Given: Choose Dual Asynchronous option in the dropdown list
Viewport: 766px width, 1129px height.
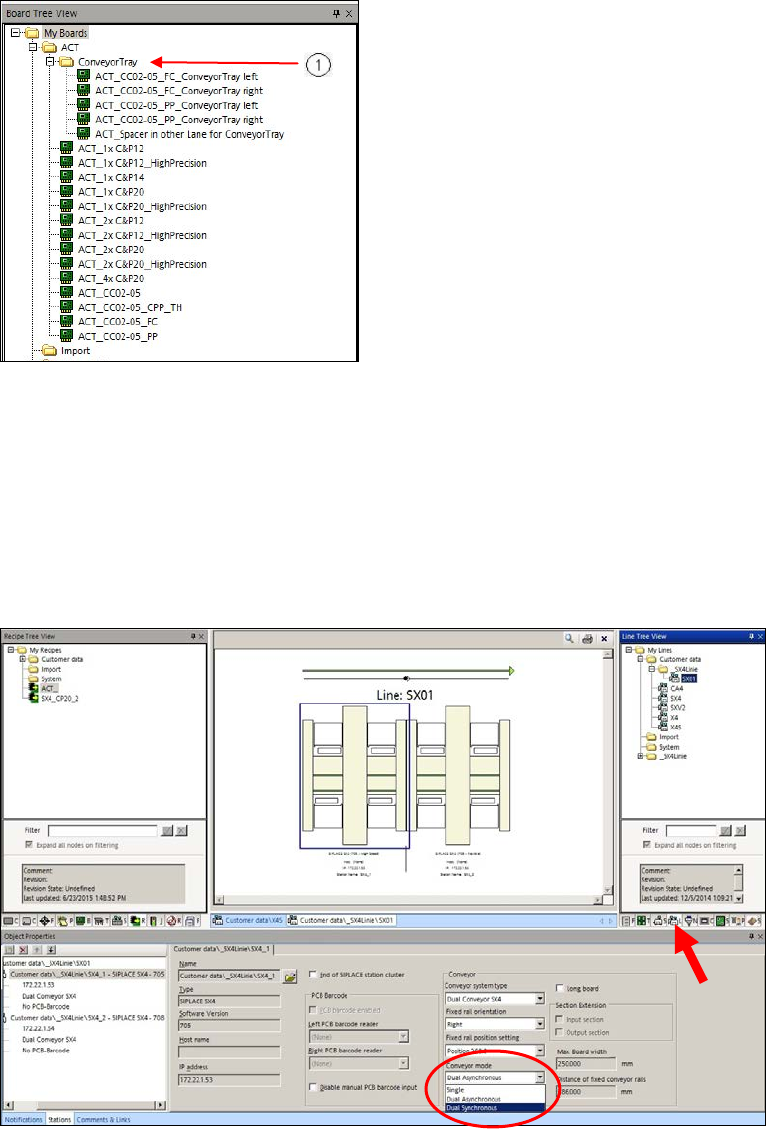Looking at the screenshot, I should (x=494, y=1099).
